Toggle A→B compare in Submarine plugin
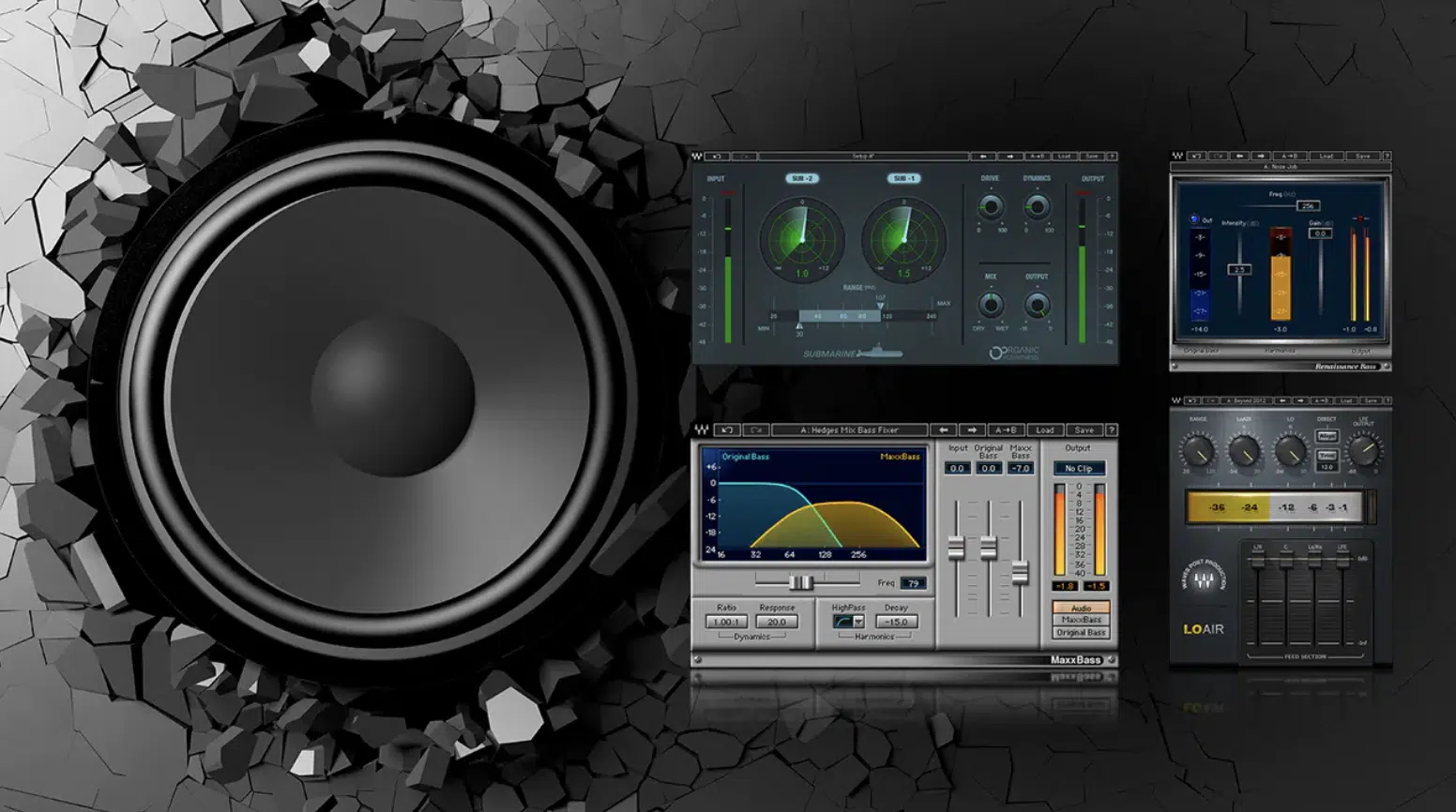Image resolution: width=1456 pixels, height=812 pixels. (x=1037, y=157)
